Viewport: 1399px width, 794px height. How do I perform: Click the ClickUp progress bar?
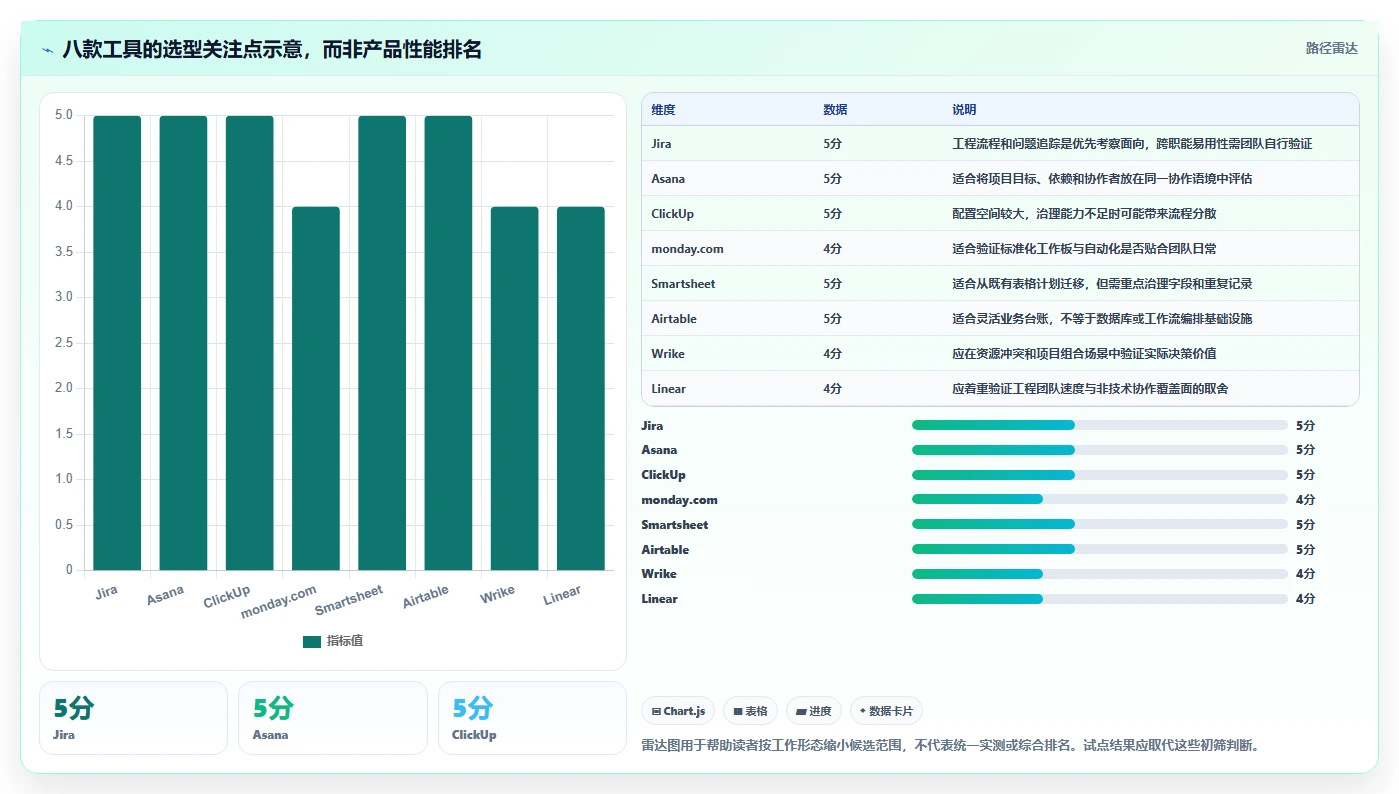click(1100, 475)
